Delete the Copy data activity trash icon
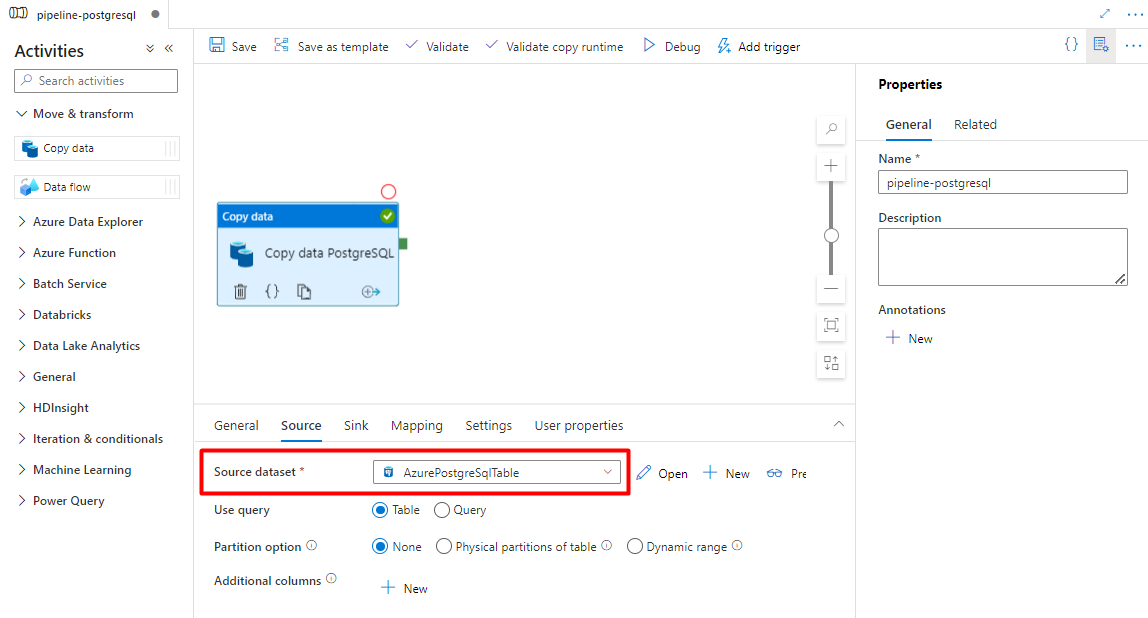Screen dimensions: 1148x618 240,291
